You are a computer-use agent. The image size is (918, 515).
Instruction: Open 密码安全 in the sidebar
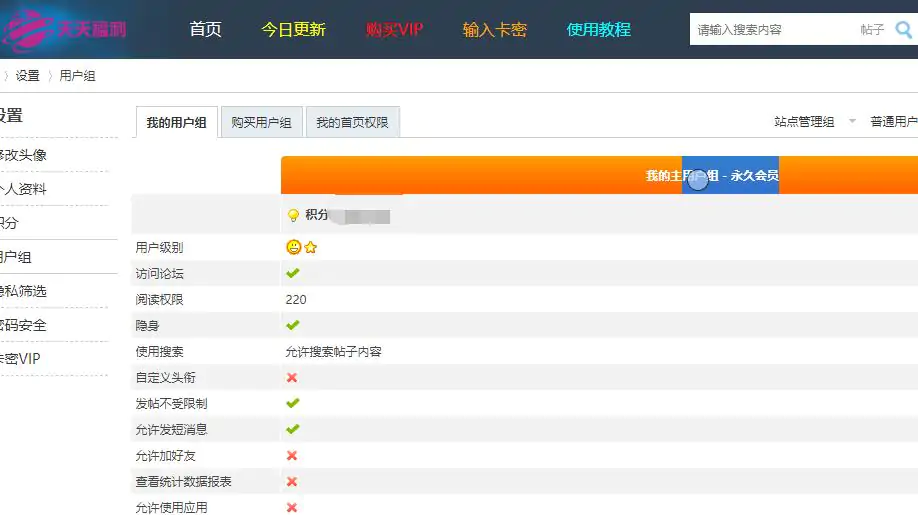coord(23,325)
